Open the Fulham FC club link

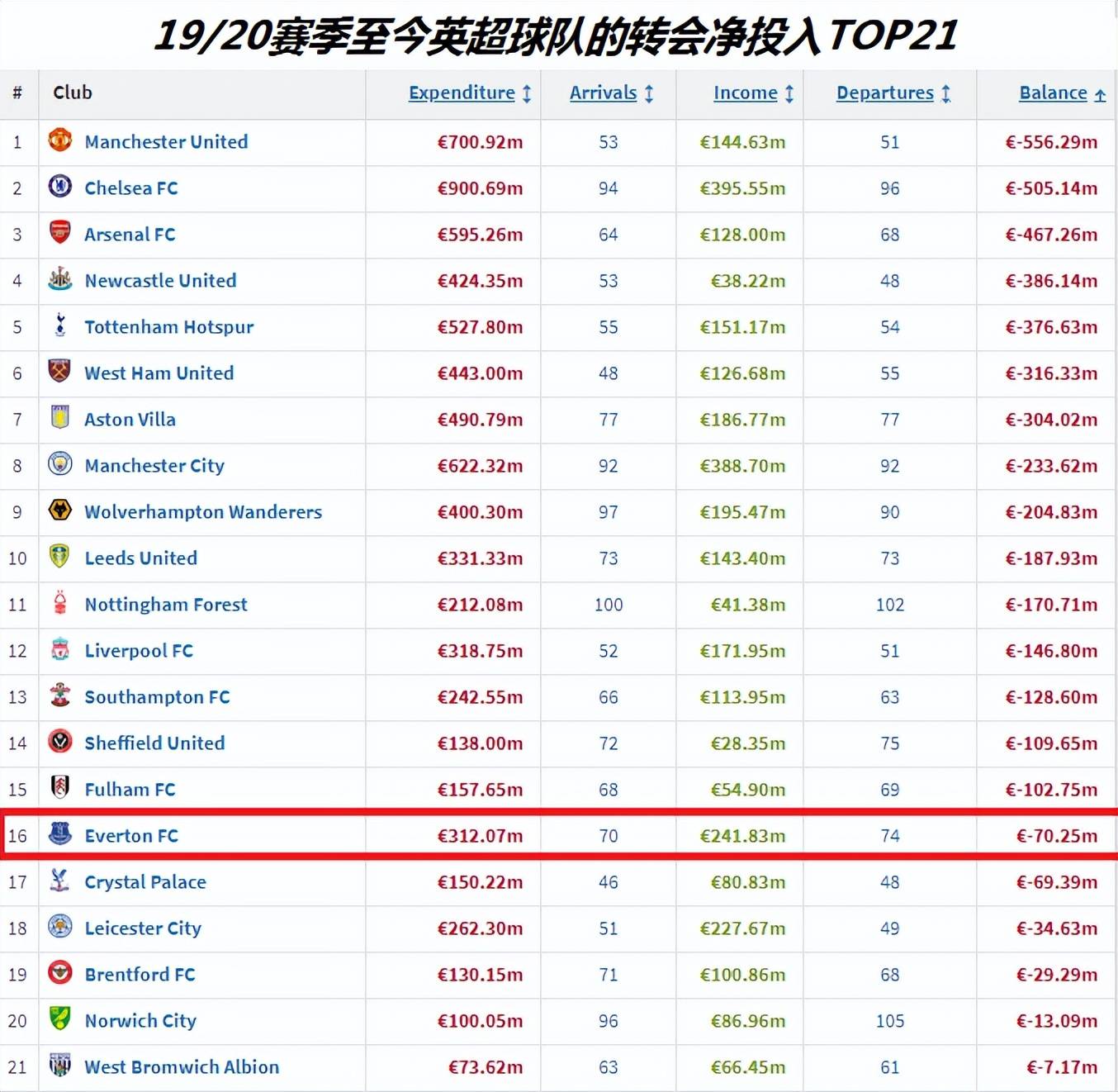(x=130, y=790)
